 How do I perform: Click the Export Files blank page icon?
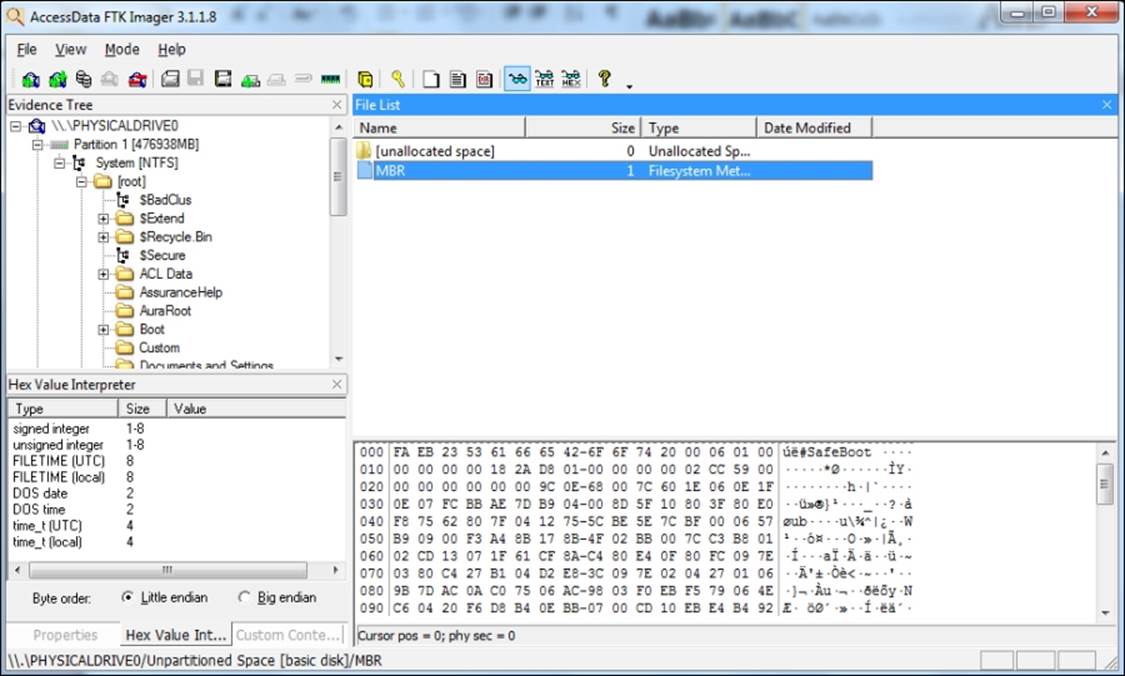(x=430, y=79)
